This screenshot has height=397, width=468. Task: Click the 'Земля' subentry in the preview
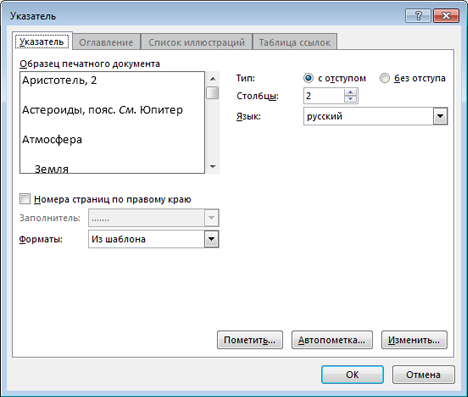(52, 169)
